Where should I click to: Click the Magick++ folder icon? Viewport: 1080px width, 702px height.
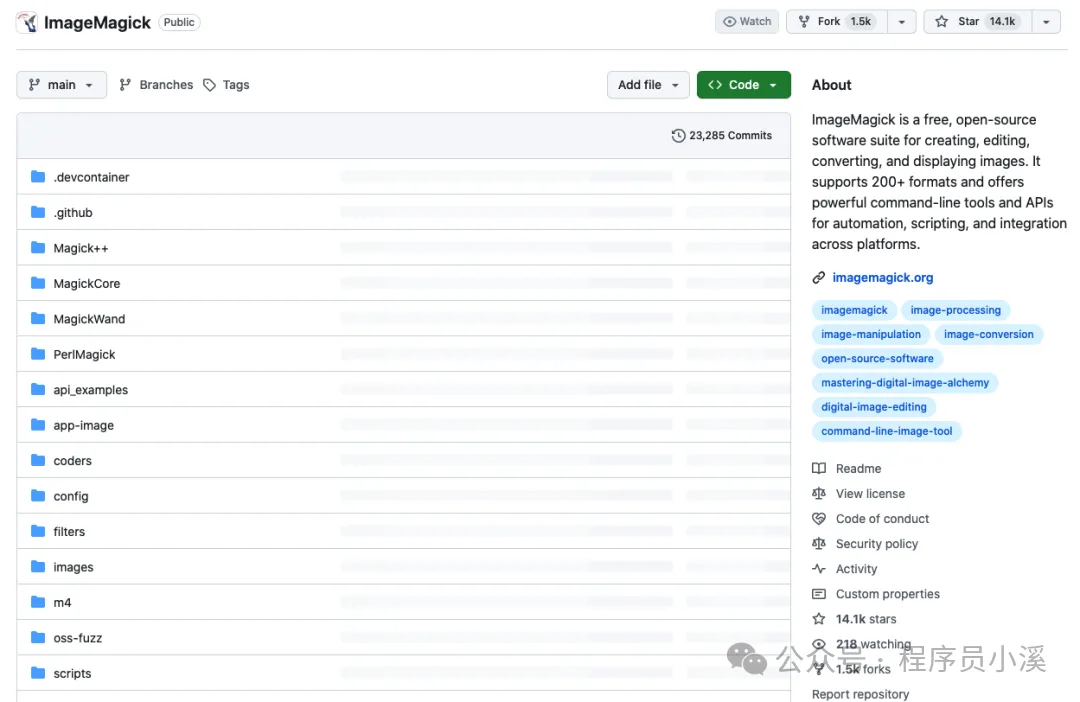click(x=38, y=248)
